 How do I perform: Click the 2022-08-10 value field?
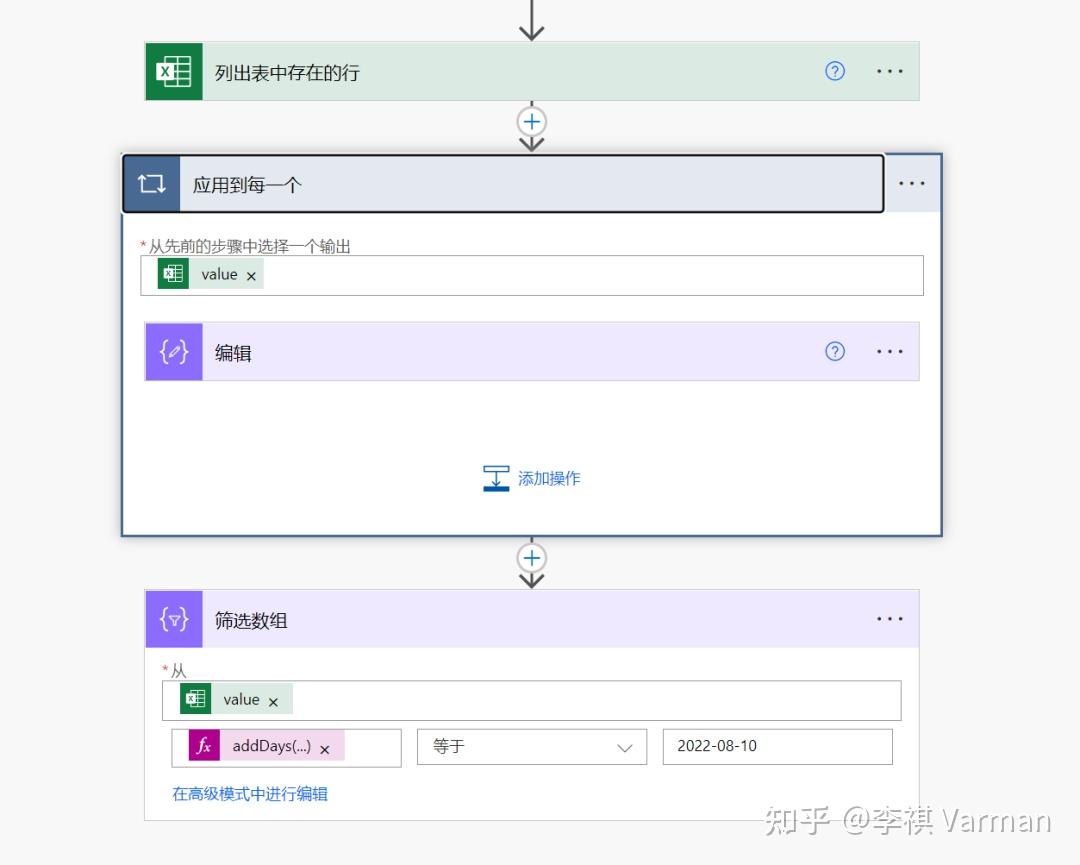(x=778, y=747)
